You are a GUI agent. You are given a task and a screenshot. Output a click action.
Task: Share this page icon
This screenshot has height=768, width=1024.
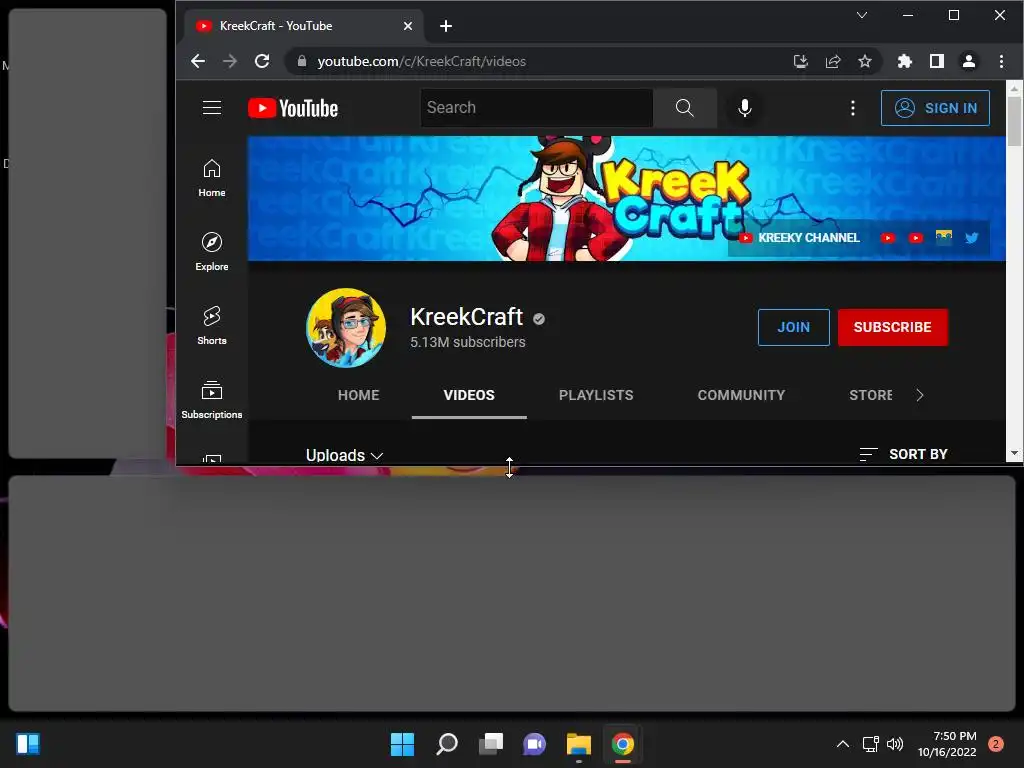(833, 61)
